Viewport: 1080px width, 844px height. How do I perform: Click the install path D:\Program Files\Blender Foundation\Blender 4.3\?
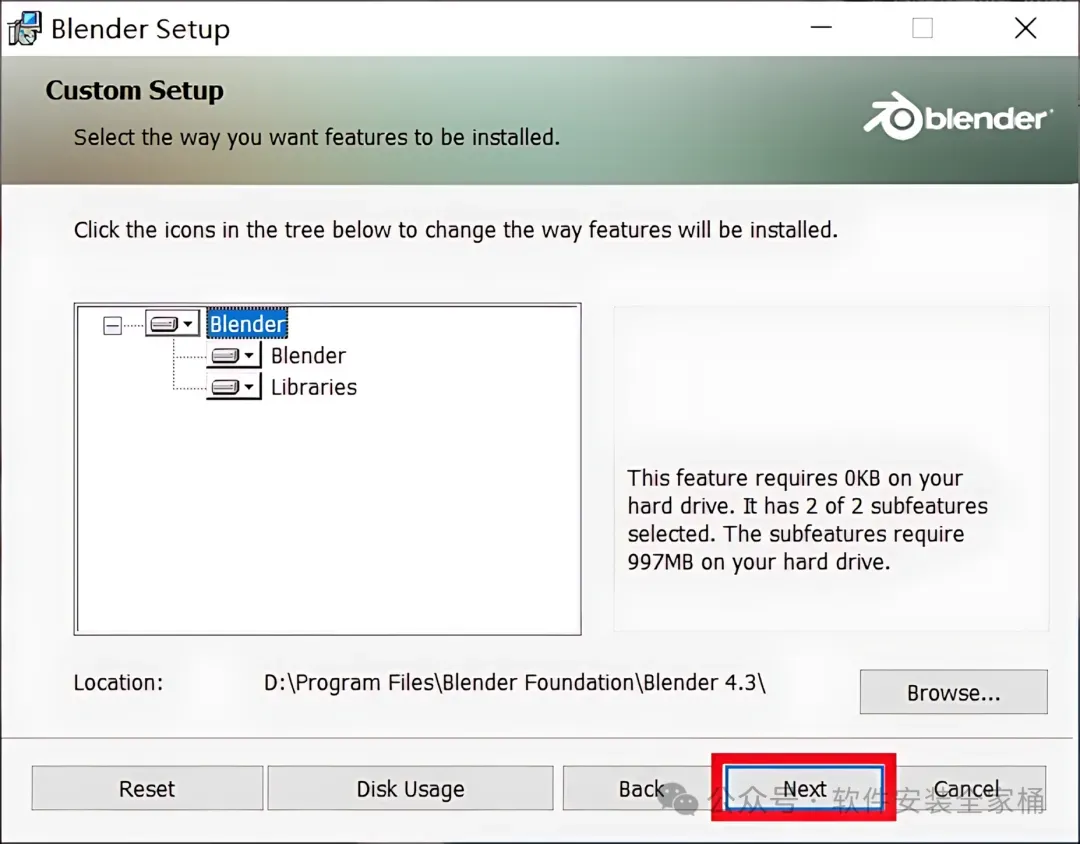point(515,683)
